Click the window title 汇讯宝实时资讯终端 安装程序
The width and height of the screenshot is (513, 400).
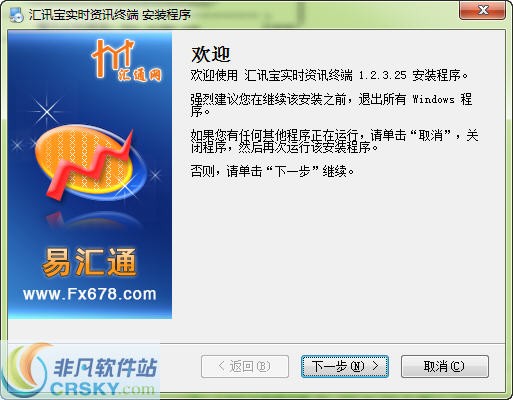(110, 15)
